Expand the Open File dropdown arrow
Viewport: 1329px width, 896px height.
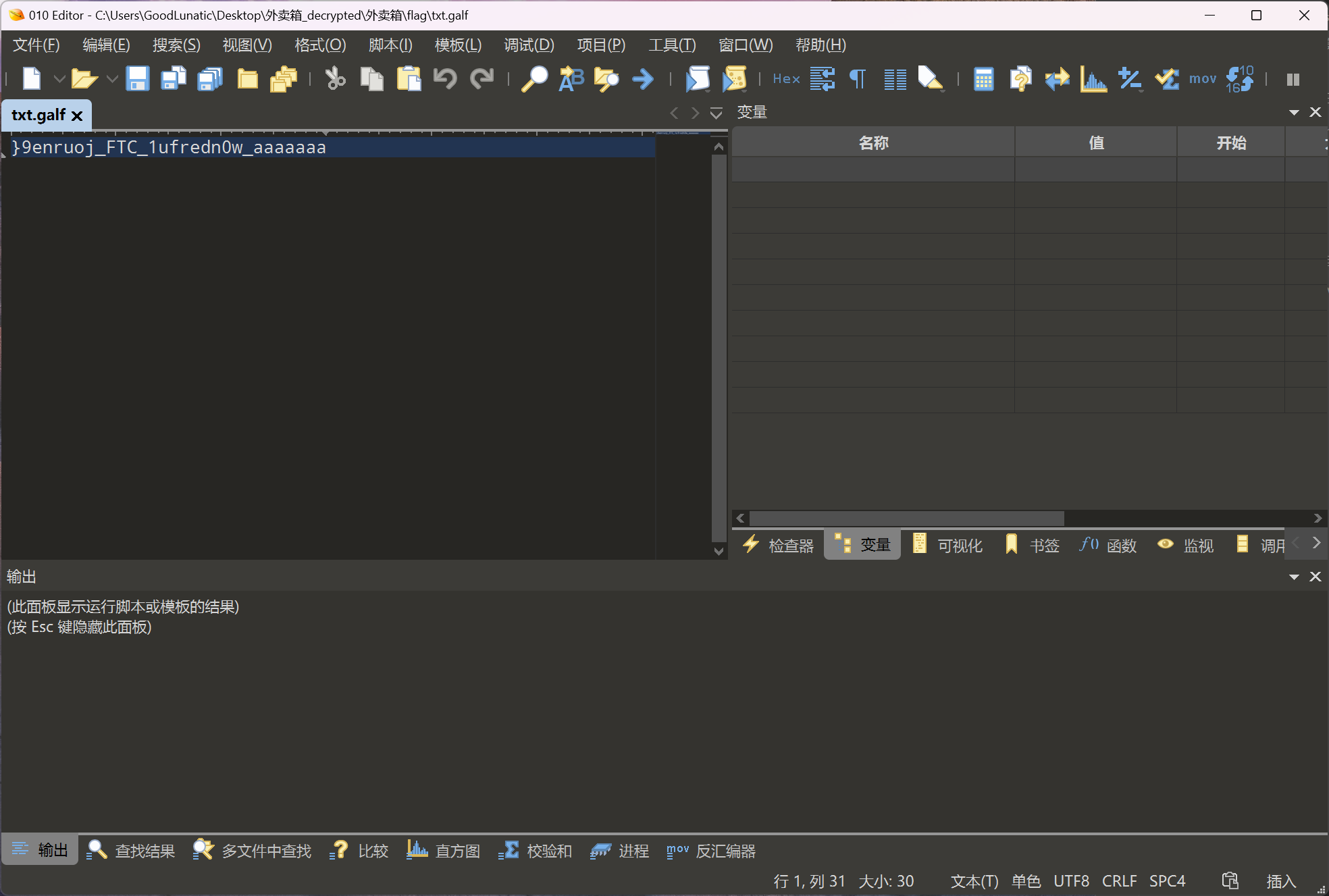coord(112,79)
